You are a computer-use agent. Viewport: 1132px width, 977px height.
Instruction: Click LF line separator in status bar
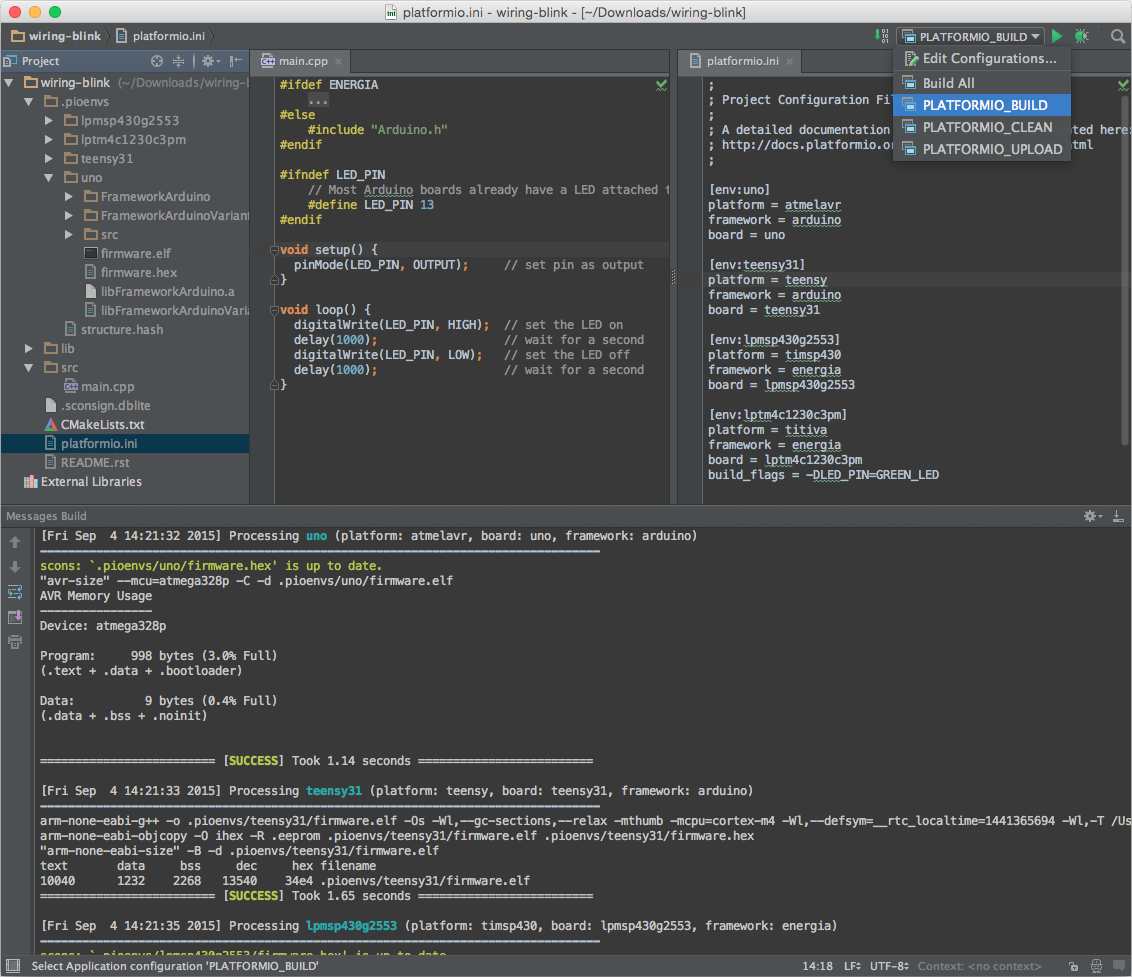[x=853, y=966]
